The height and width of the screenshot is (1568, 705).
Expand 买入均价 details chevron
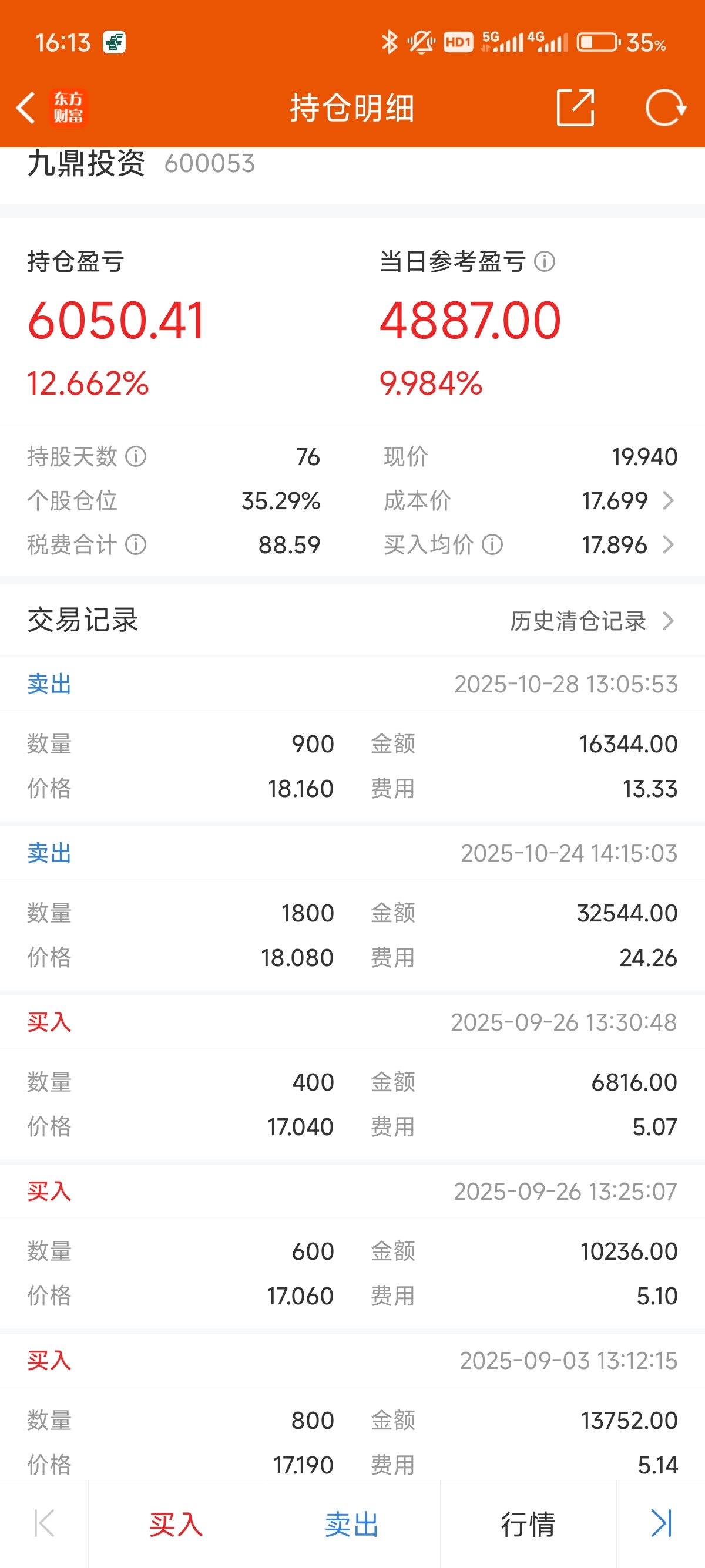tap(669, 545)
